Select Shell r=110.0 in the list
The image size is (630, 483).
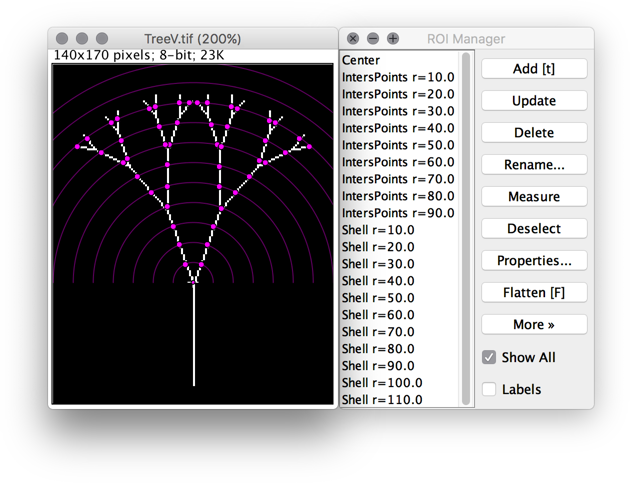[x=399, y=400]
